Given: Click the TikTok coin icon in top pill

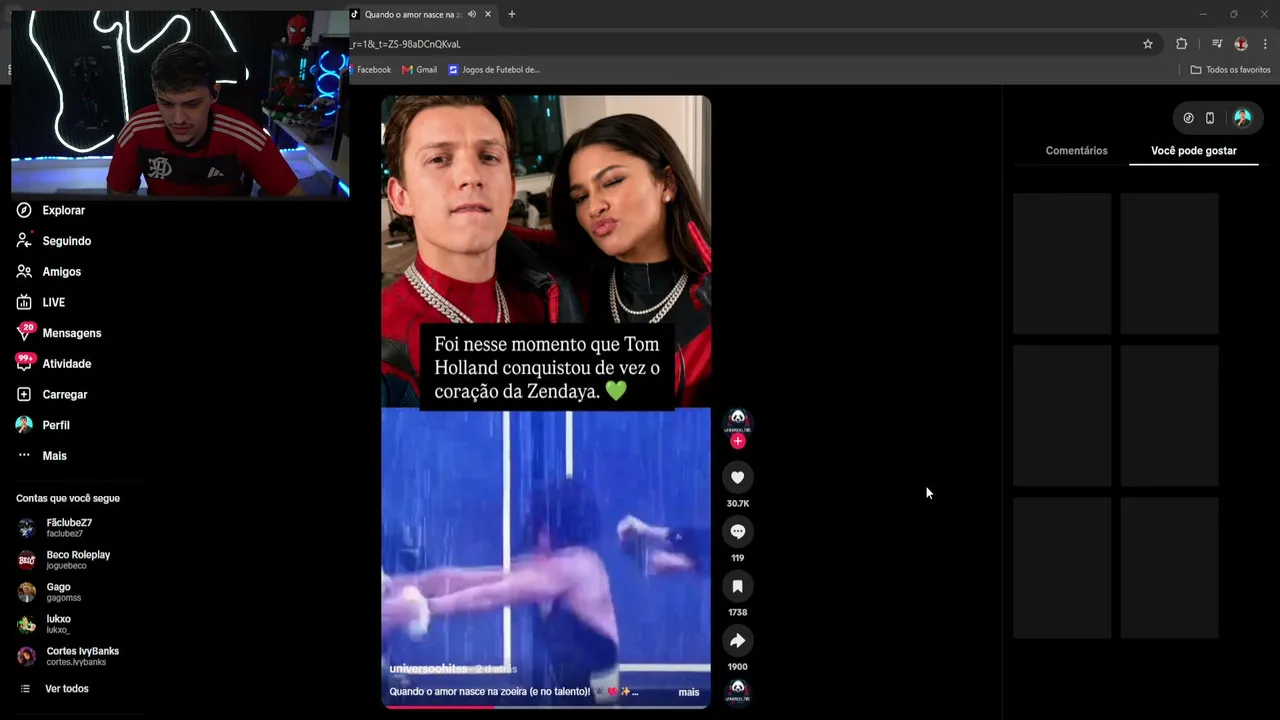Looking at the screenshot, I should [1188, 118].
